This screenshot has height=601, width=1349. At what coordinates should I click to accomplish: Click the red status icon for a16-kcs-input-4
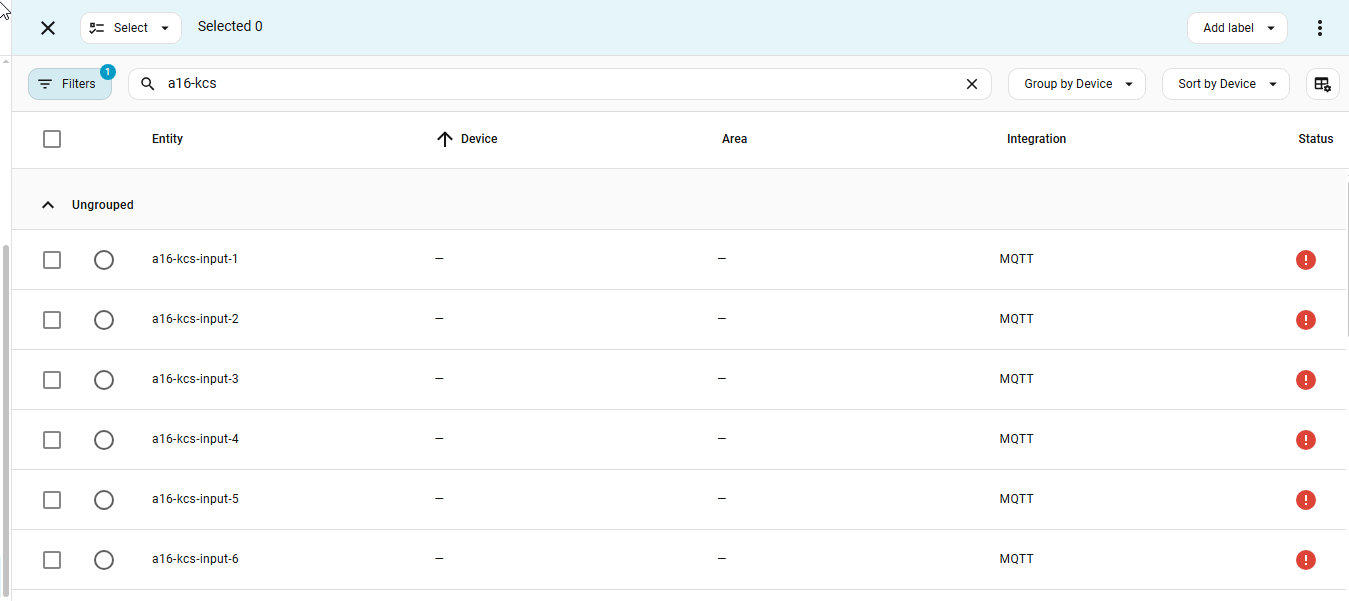(1305, 440)
